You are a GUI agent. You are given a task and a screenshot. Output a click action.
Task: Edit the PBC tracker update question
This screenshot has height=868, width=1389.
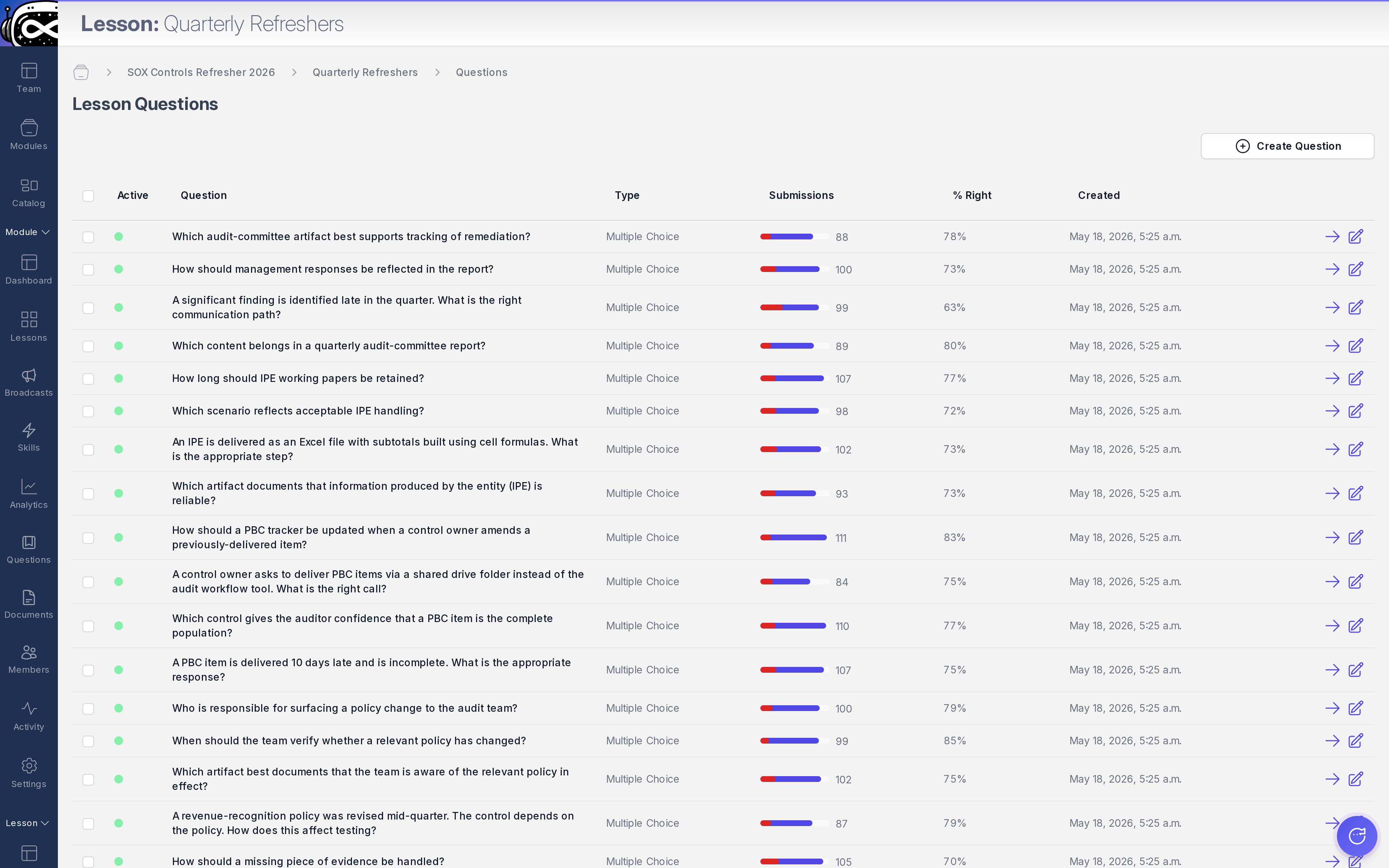point(1356,537)
